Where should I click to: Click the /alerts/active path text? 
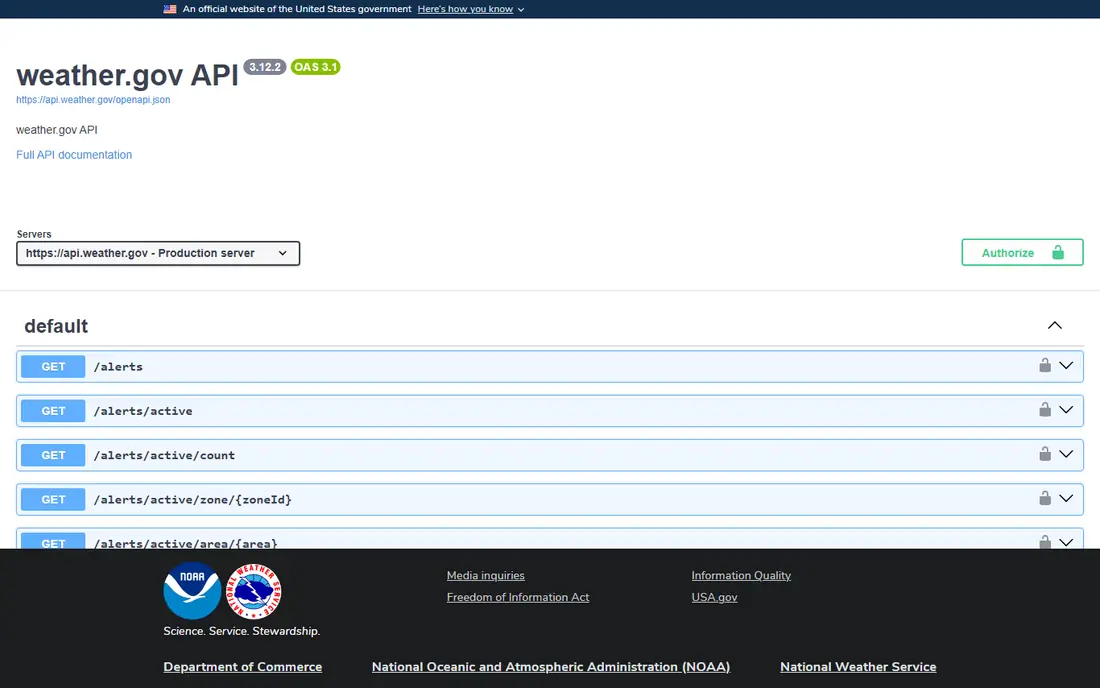pyautogui.click(x=143, y=411)
